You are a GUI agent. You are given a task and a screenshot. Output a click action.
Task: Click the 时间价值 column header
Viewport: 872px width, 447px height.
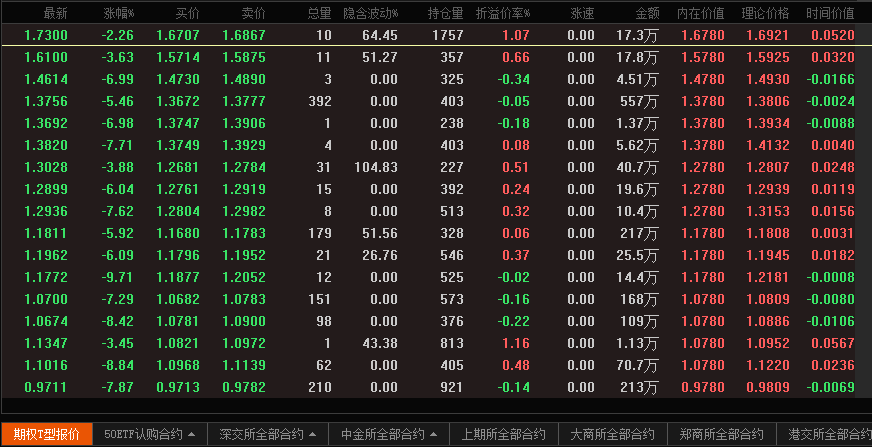(x=830, y=13)
